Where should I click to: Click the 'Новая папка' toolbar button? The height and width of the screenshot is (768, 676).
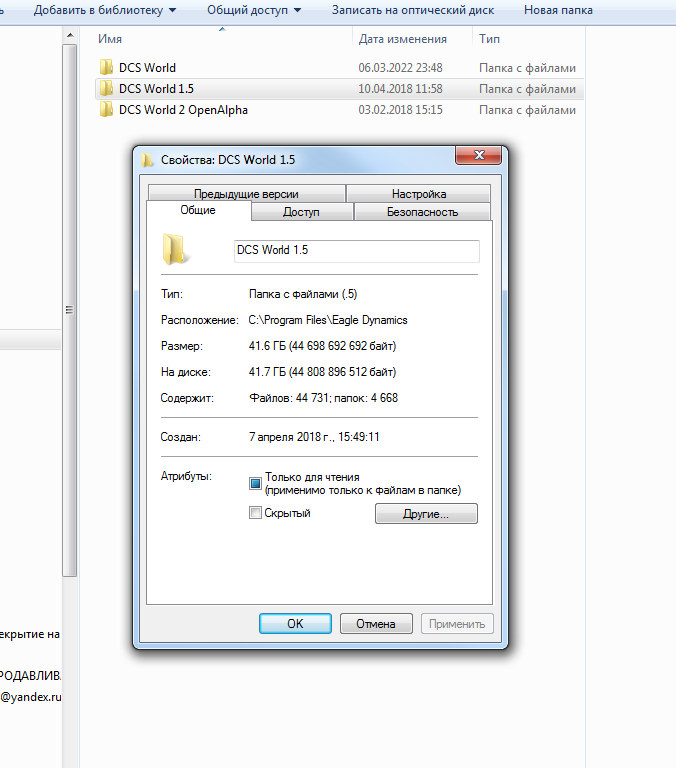pos(558,10)
